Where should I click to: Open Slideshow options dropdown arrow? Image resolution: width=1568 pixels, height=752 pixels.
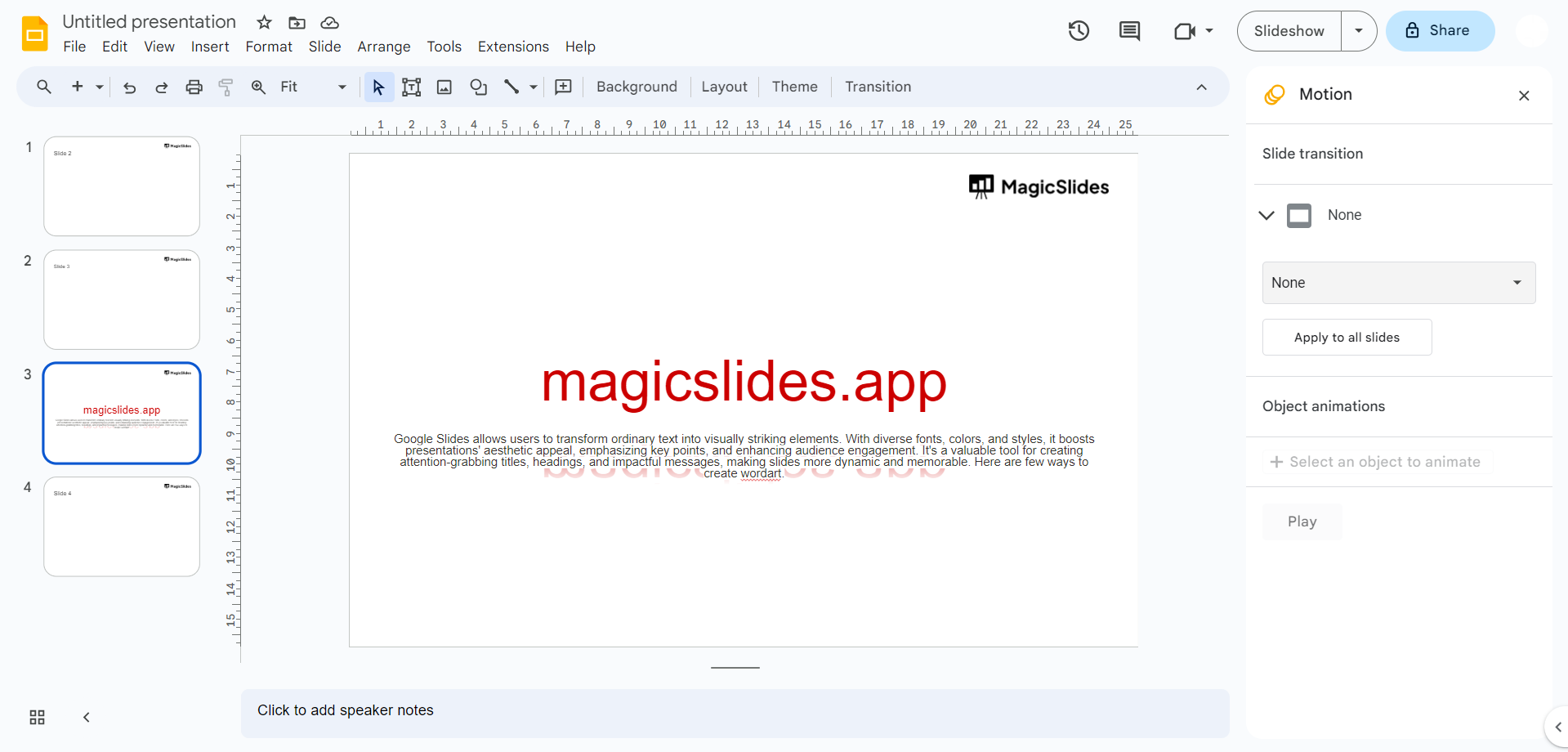1359,31
